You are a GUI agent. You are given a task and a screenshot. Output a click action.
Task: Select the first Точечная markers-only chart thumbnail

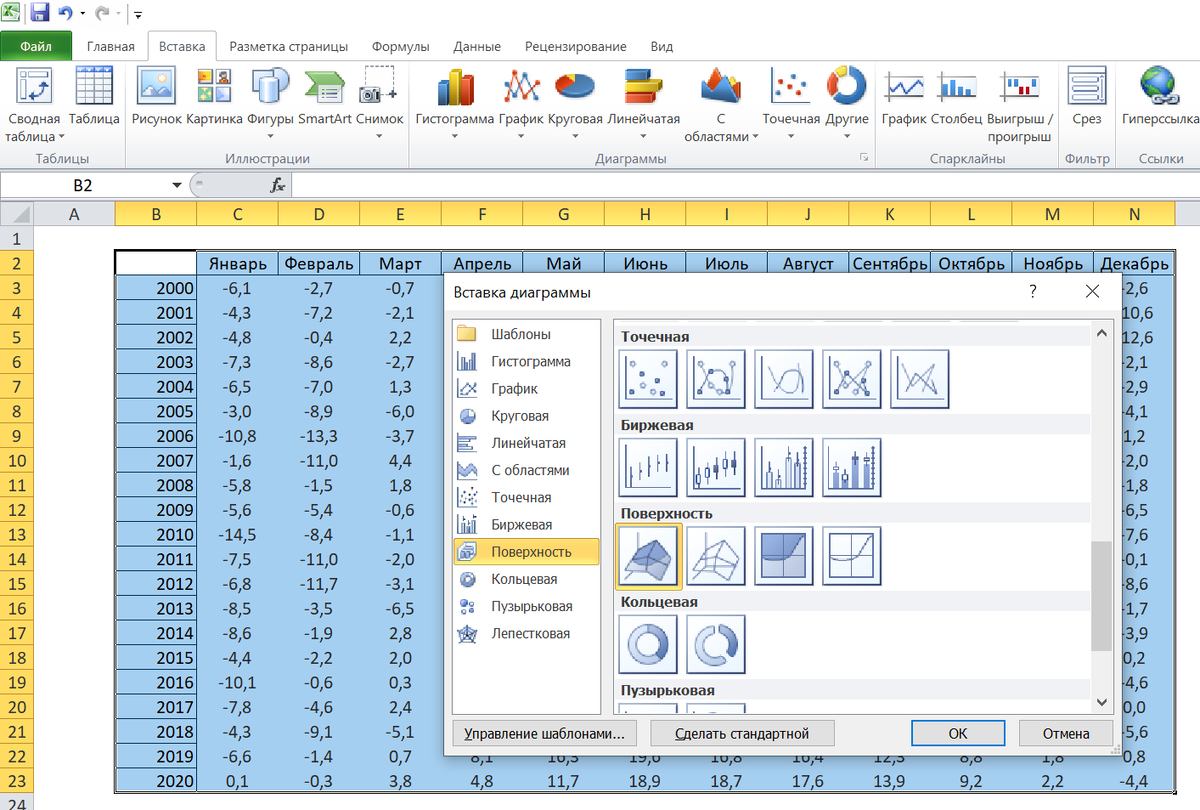click(648, 379)
